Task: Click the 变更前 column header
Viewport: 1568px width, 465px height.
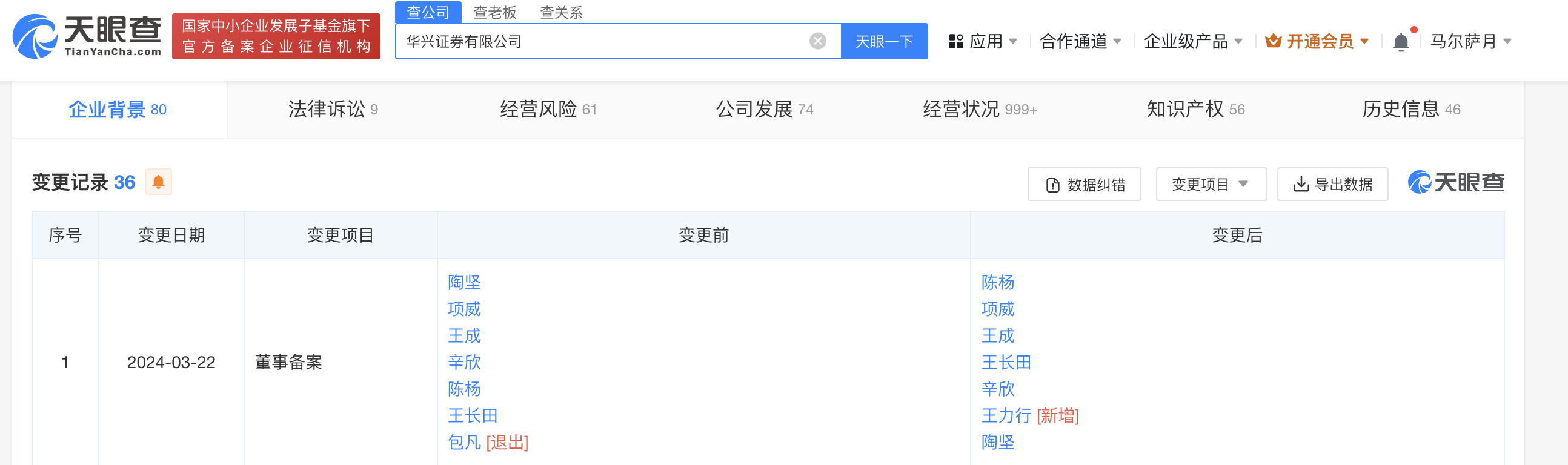Action: pyautogui.click(x=703, y=236)
